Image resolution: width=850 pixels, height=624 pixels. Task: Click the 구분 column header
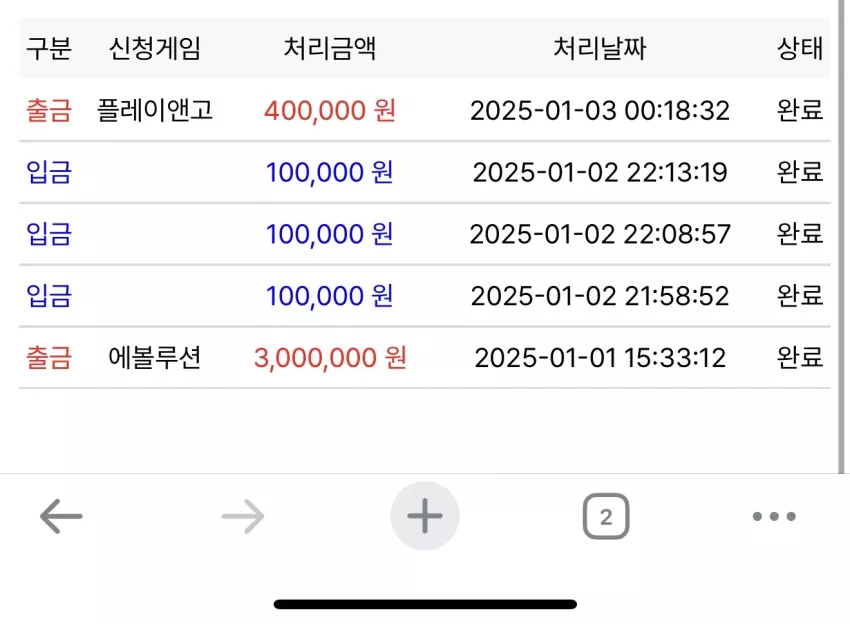pos(49,48)
